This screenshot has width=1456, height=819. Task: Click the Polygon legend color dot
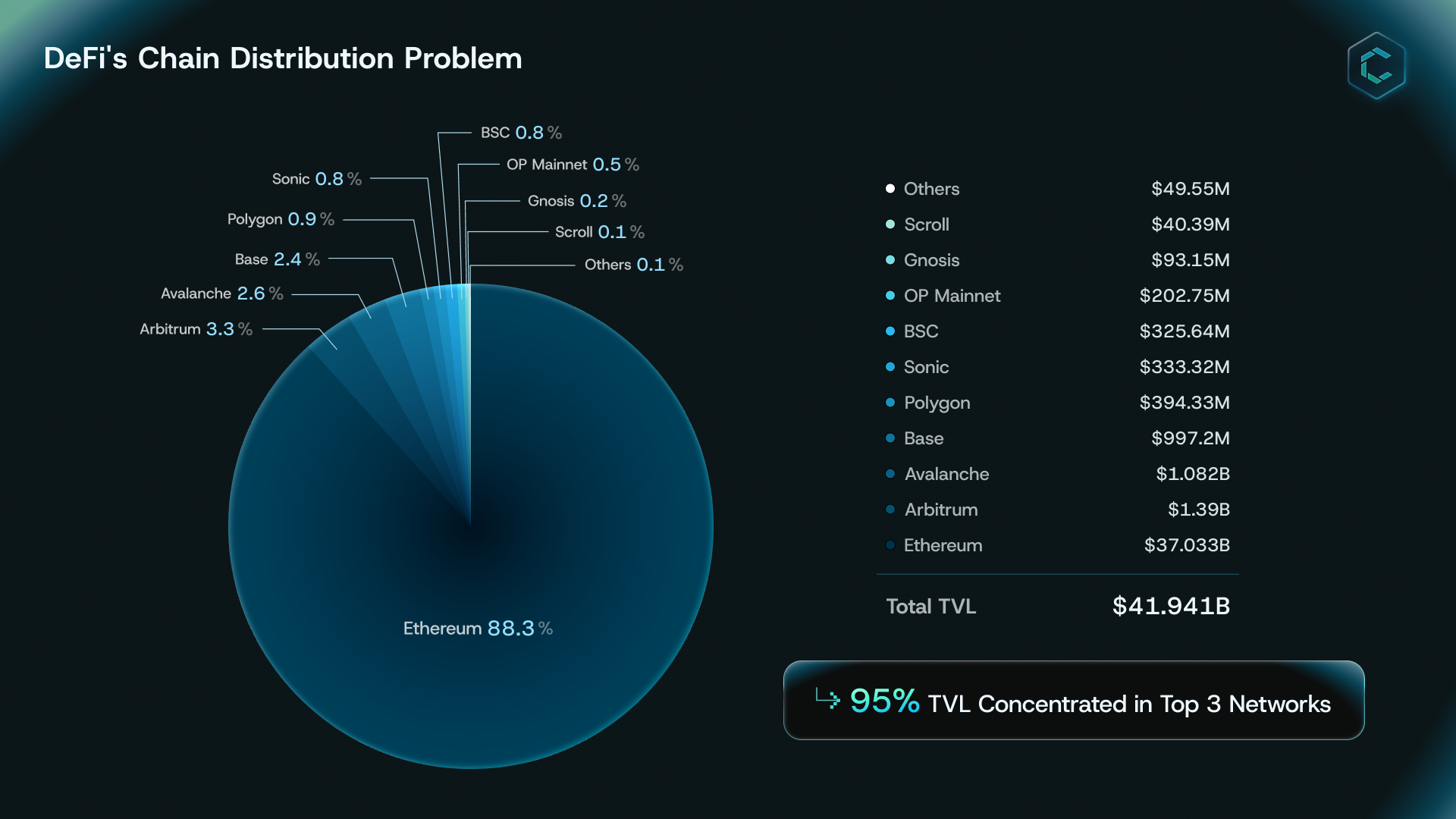[x=890, y=402]
